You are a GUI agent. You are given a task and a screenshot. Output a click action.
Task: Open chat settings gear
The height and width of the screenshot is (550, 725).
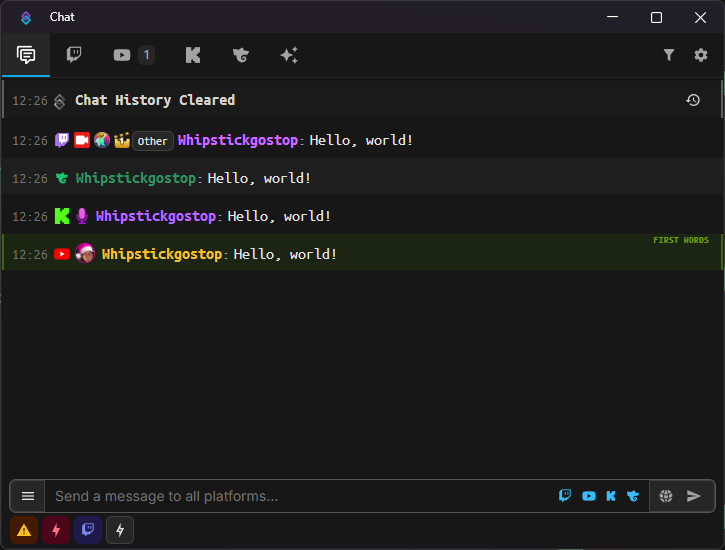tap(701, 55)
